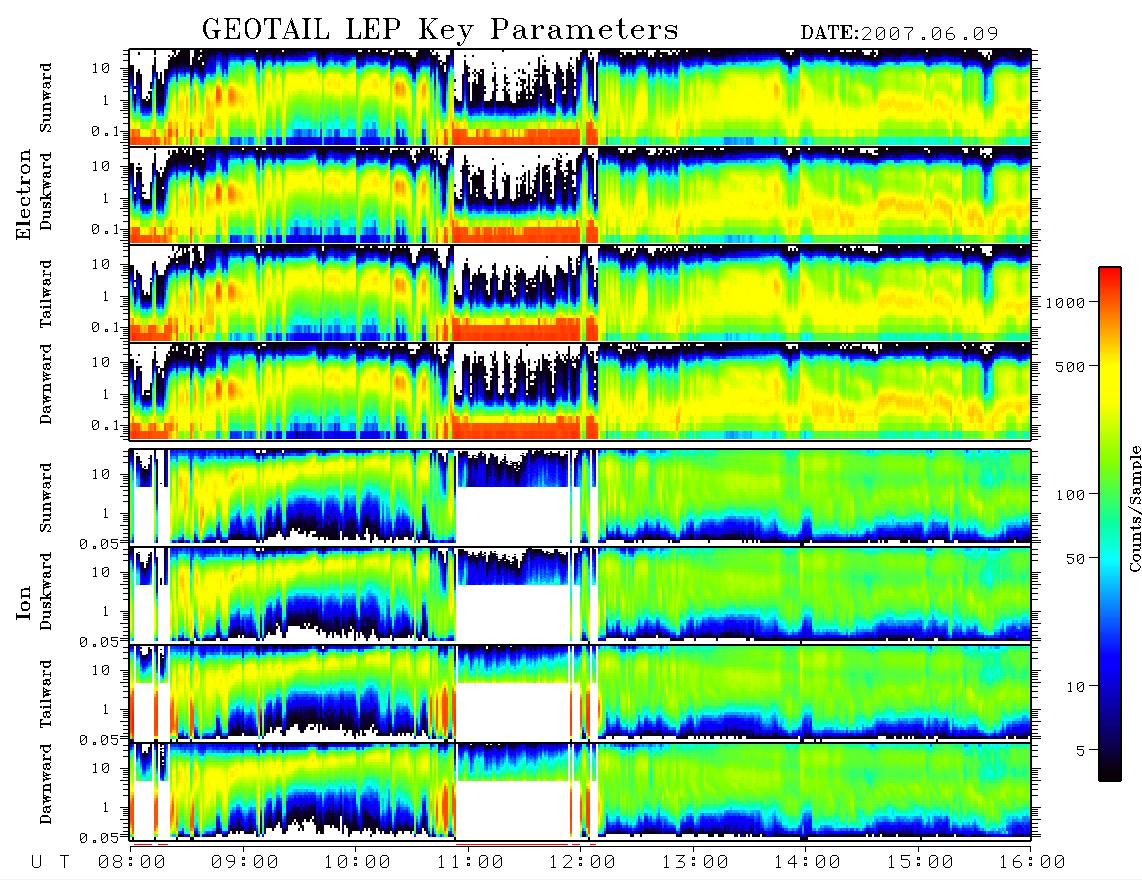Select the 50 colorbar tick label
The image size is (1142, 880).
1075,559
